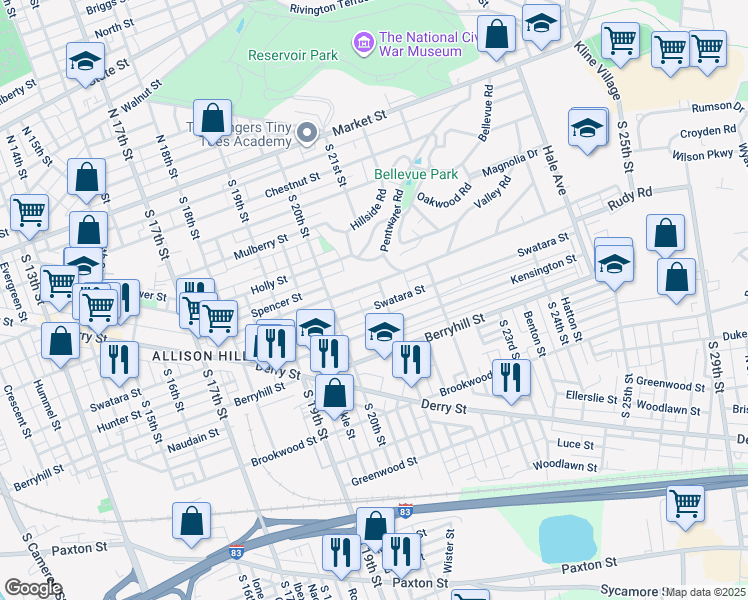Click the Luce St label
The height and width of the screenshot is (600, 748).
[x=575, y=444]
